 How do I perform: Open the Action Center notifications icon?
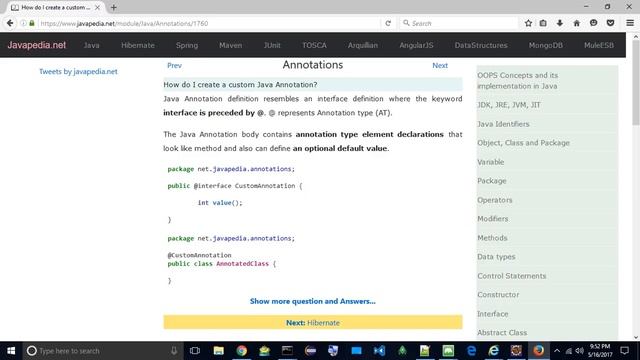point(624,351)
